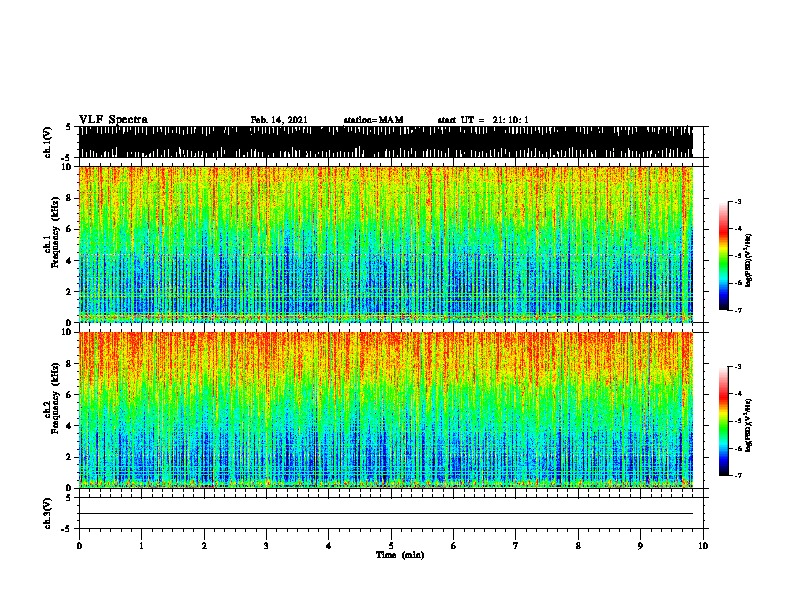The height and width of the screenshot is (612, 792).
Task: Select the 'Time (min)' axis title
Action: [400, 555]
